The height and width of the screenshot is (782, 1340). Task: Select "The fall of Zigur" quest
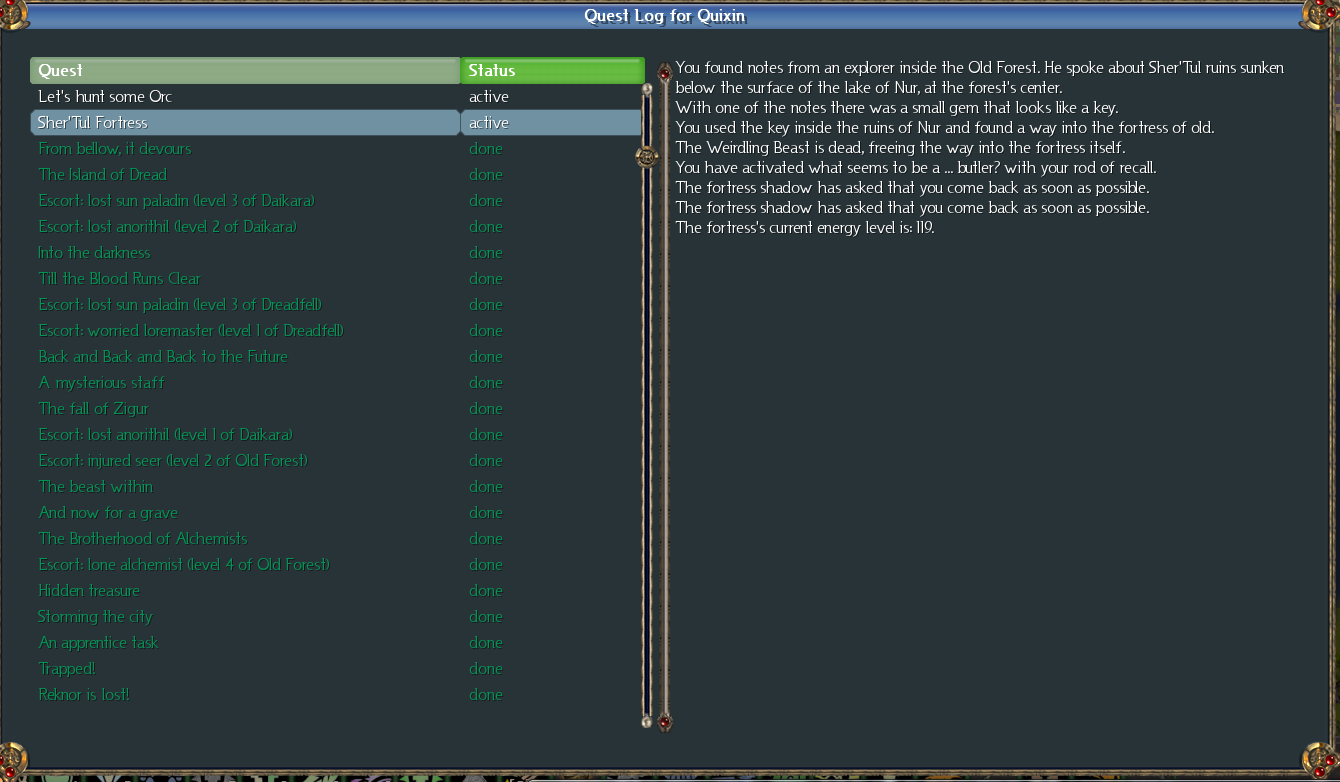pyautogui.click(x=245, y=409)
